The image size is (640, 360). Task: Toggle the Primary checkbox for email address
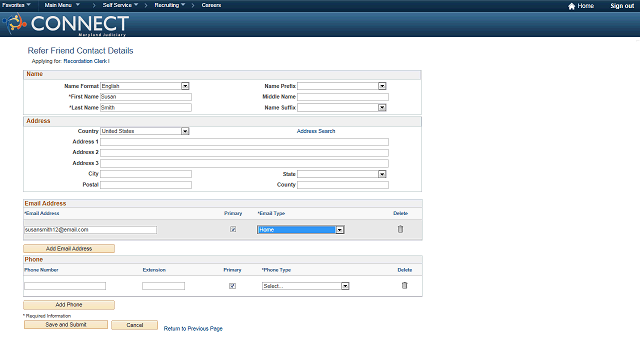tap(233, 229)
